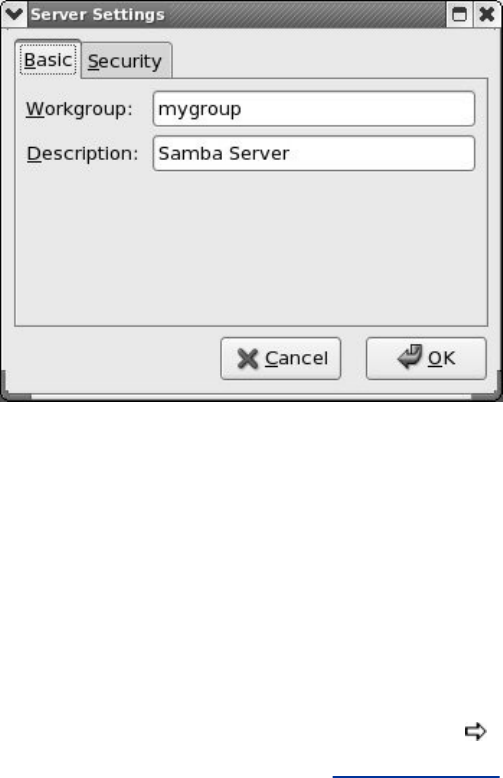Maximize the Server Settings window
The width and height of the screenshot is (503, 778).
click(459, 14)
